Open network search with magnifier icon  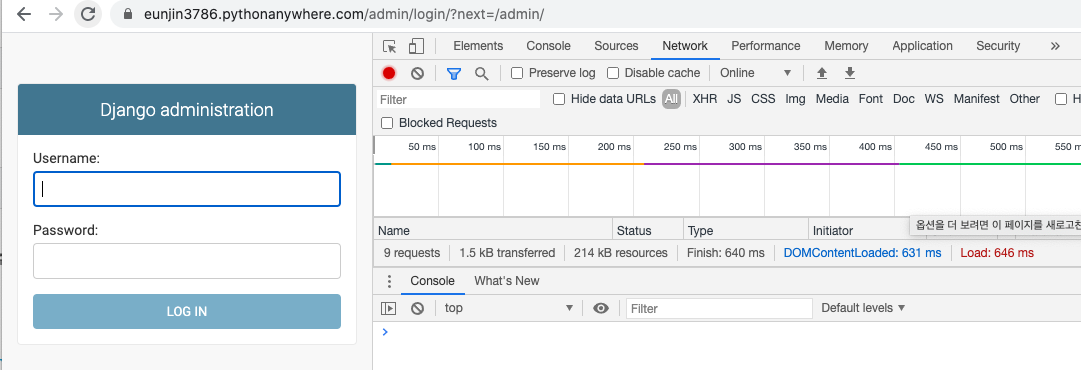(482, 73)
